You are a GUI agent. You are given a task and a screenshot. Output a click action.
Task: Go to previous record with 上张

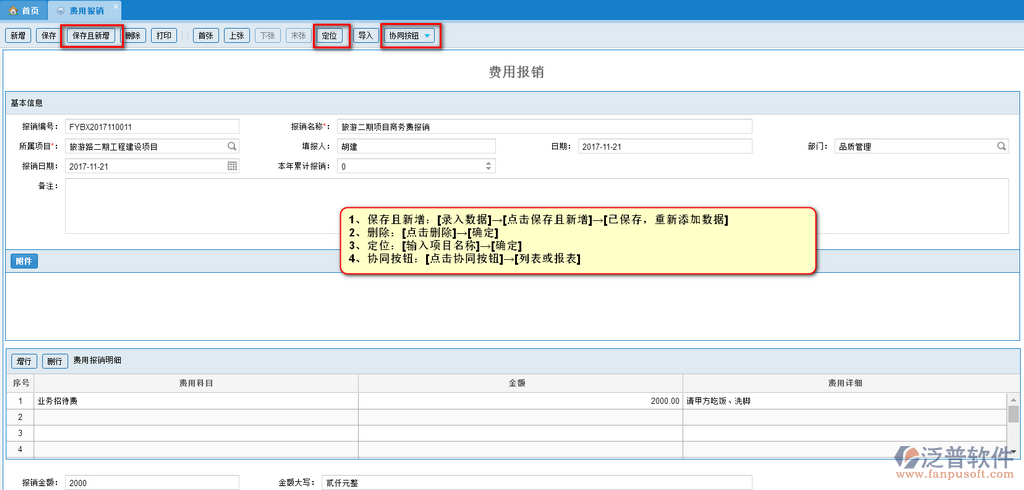coord(236,36)
